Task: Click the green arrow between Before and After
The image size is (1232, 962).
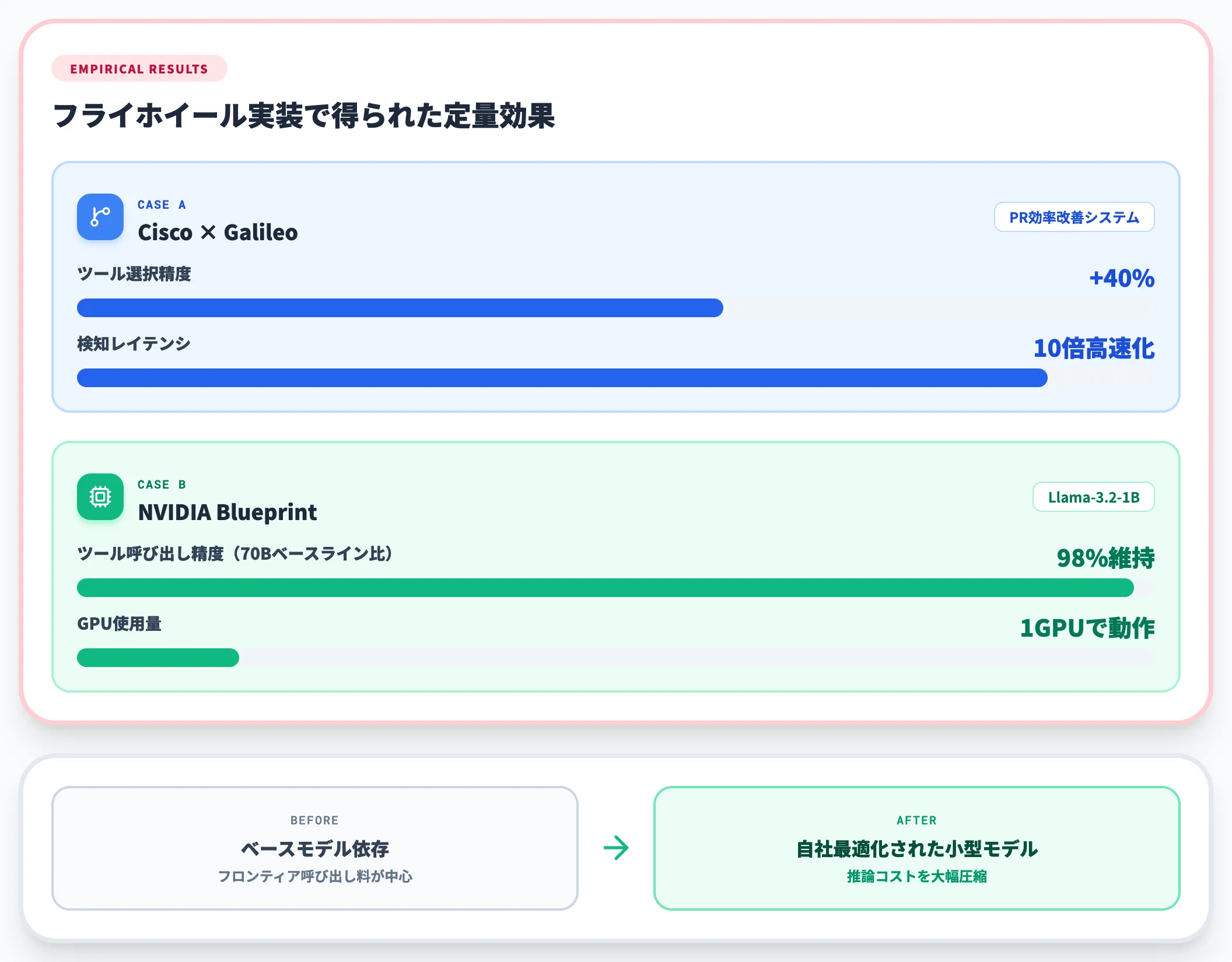Action: pyautogui.click(x=616, y=848)
